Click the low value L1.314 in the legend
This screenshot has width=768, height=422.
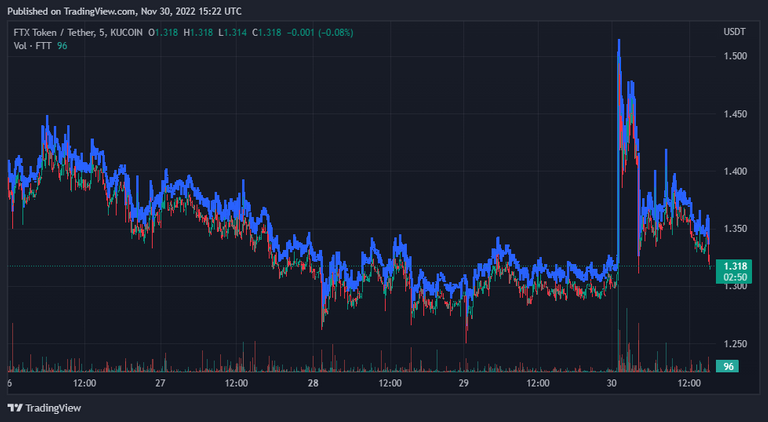(233, 33)
